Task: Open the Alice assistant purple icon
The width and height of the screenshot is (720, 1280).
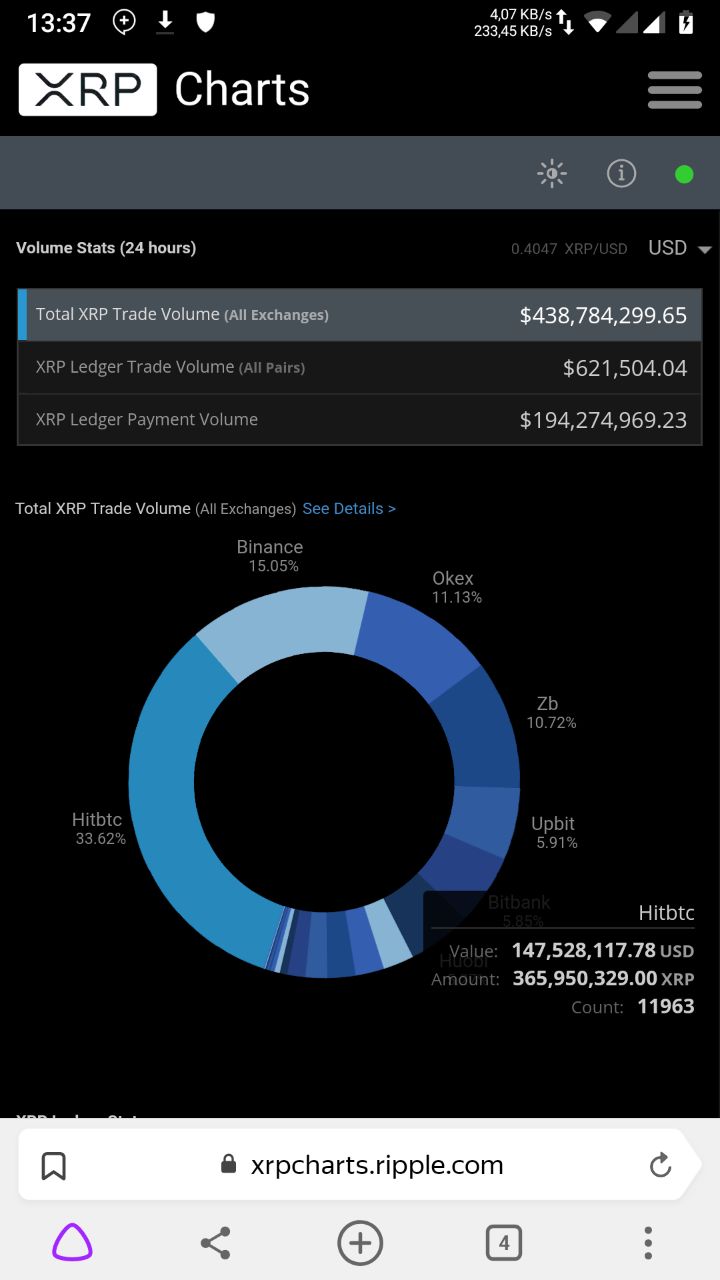Action: (72, 1243)
